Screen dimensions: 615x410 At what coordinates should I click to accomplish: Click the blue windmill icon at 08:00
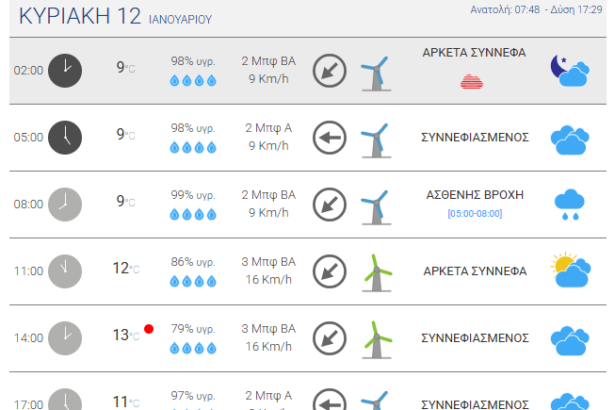pos(375,204)
